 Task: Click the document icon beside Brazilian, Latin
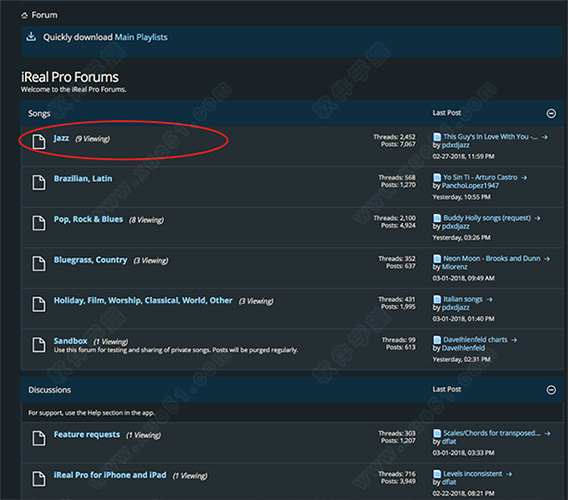pos(39,182)
